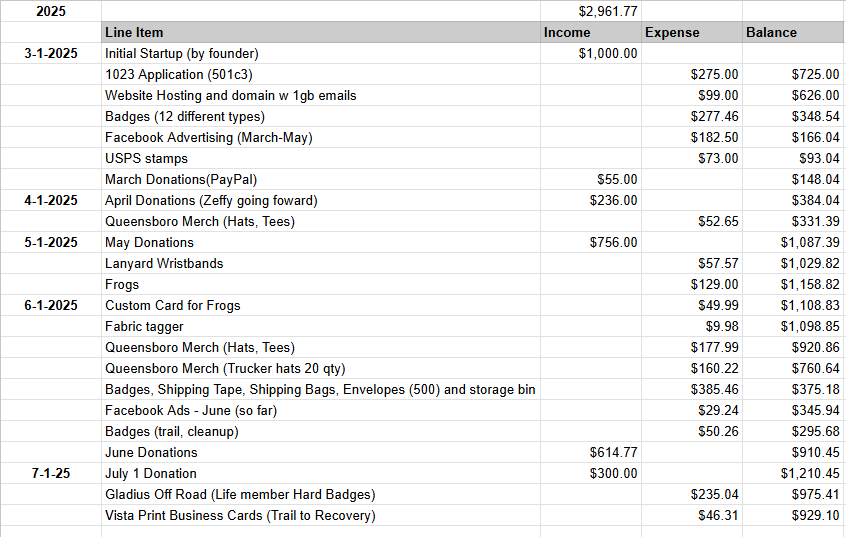
Task: Select the June Donations $614.77 cell
Action: coord(591,453)
